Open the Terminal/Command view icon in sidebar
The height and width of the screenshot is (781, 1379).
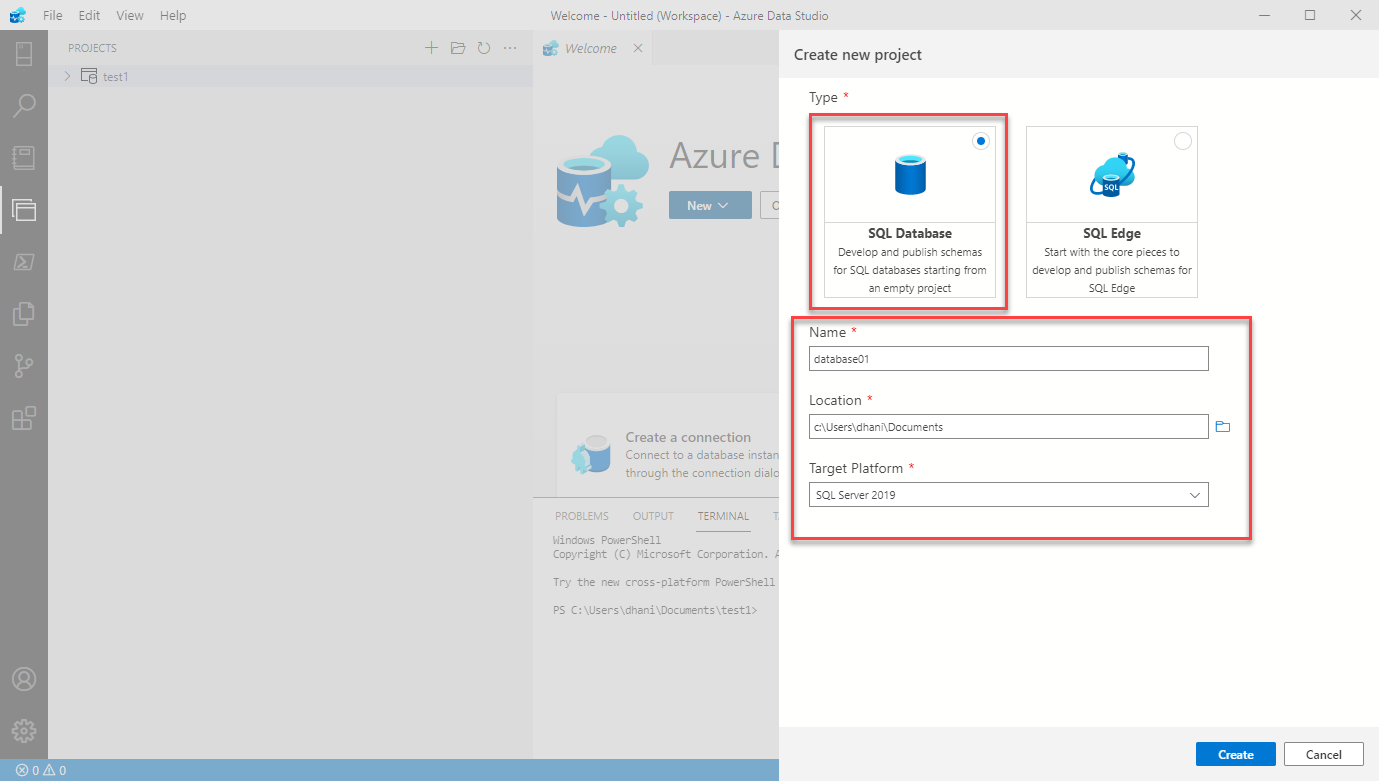tap(24, 262)
